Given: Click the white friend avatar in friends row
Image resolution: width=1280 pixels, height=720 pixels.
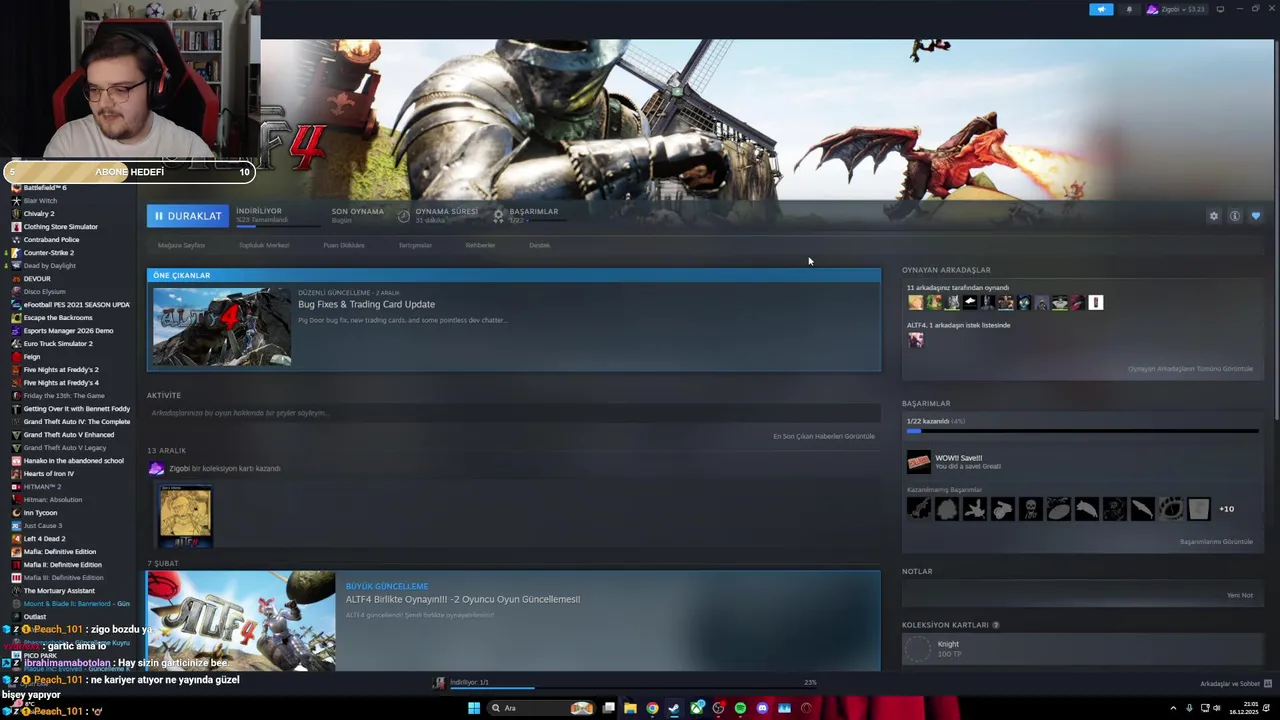Looking at the screenshot, I should pos(1096,302).
